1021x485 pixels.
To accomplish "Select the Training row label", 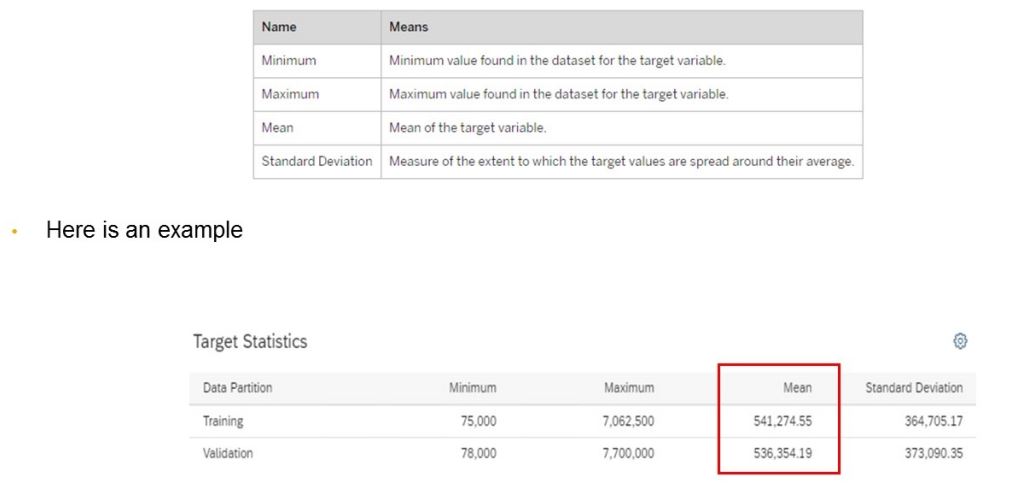I will pos(223,421).
